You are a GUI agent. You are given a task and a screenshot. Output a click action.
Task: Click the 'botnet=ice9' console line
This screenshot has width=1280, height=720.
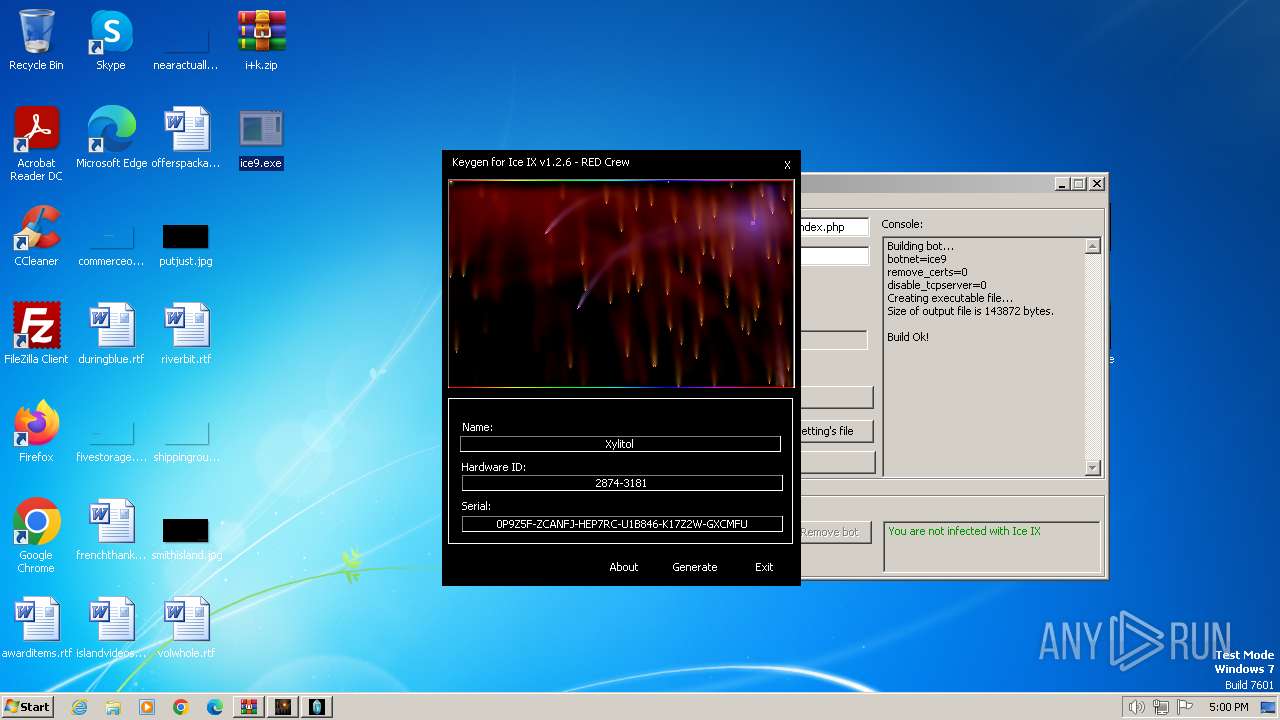pyautogui.click(x=917, y=259)
